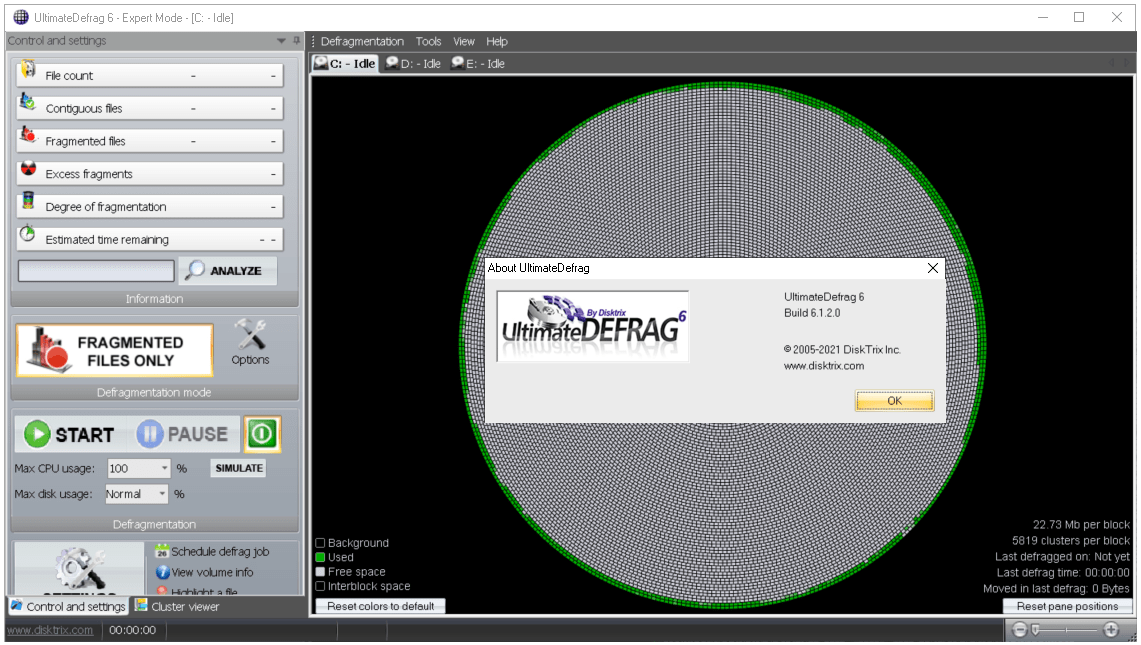Click the Highlight a file link
This screenshot has width=1141, height=645.
[204, 591]
